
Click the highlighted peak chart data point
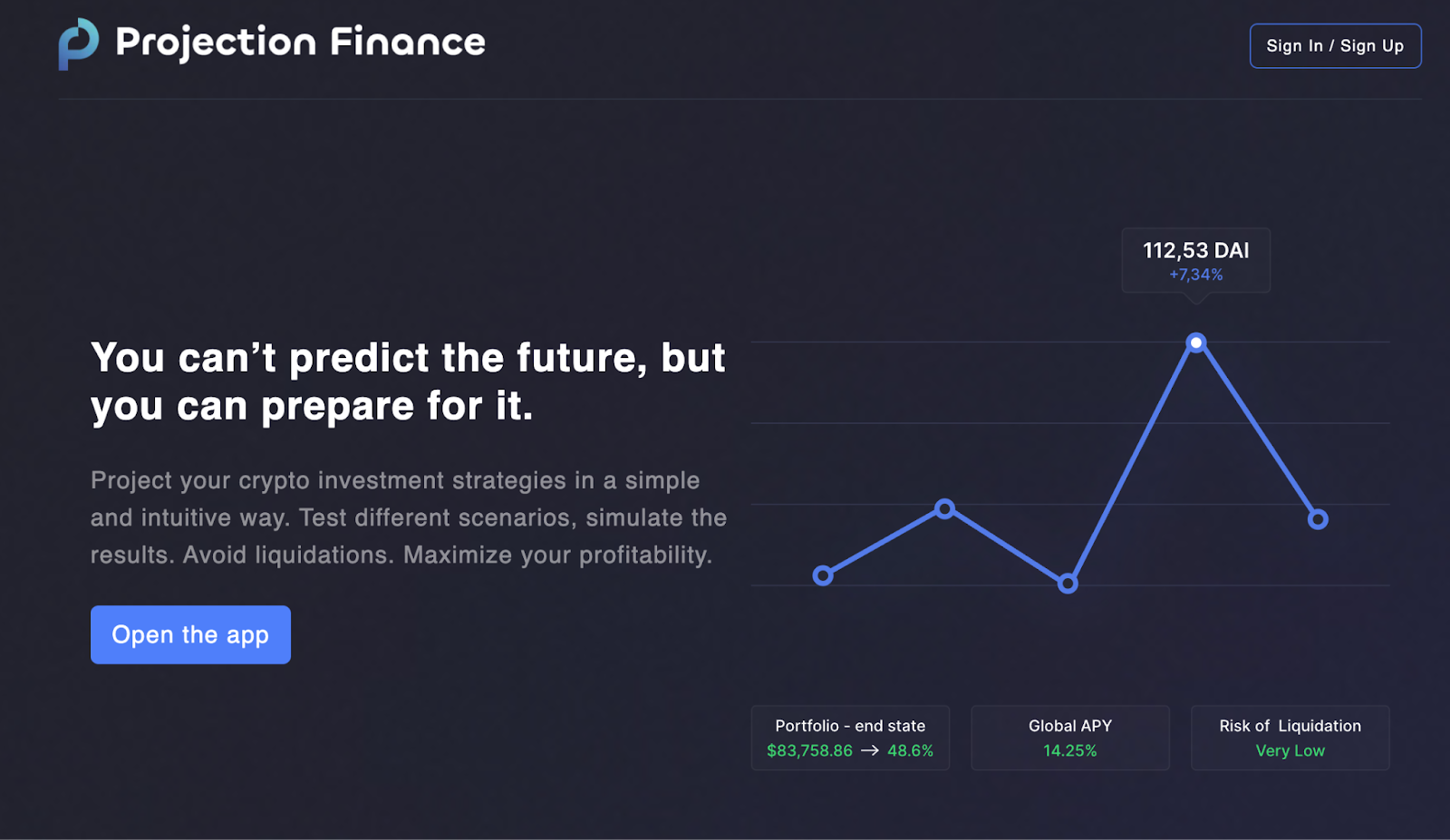click(x=1196, y=343)
